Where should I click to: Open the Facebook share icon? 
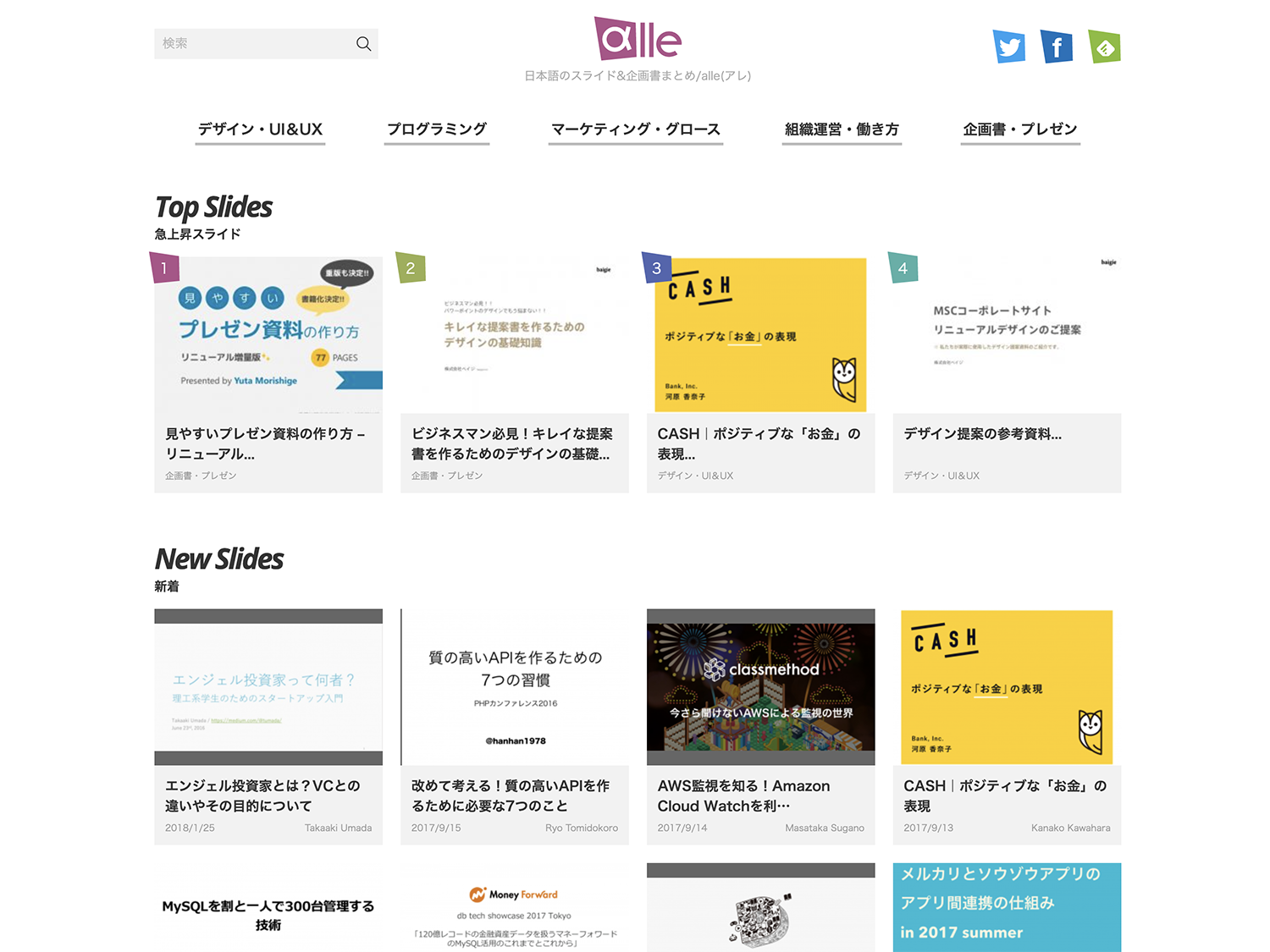(1057, 47)
